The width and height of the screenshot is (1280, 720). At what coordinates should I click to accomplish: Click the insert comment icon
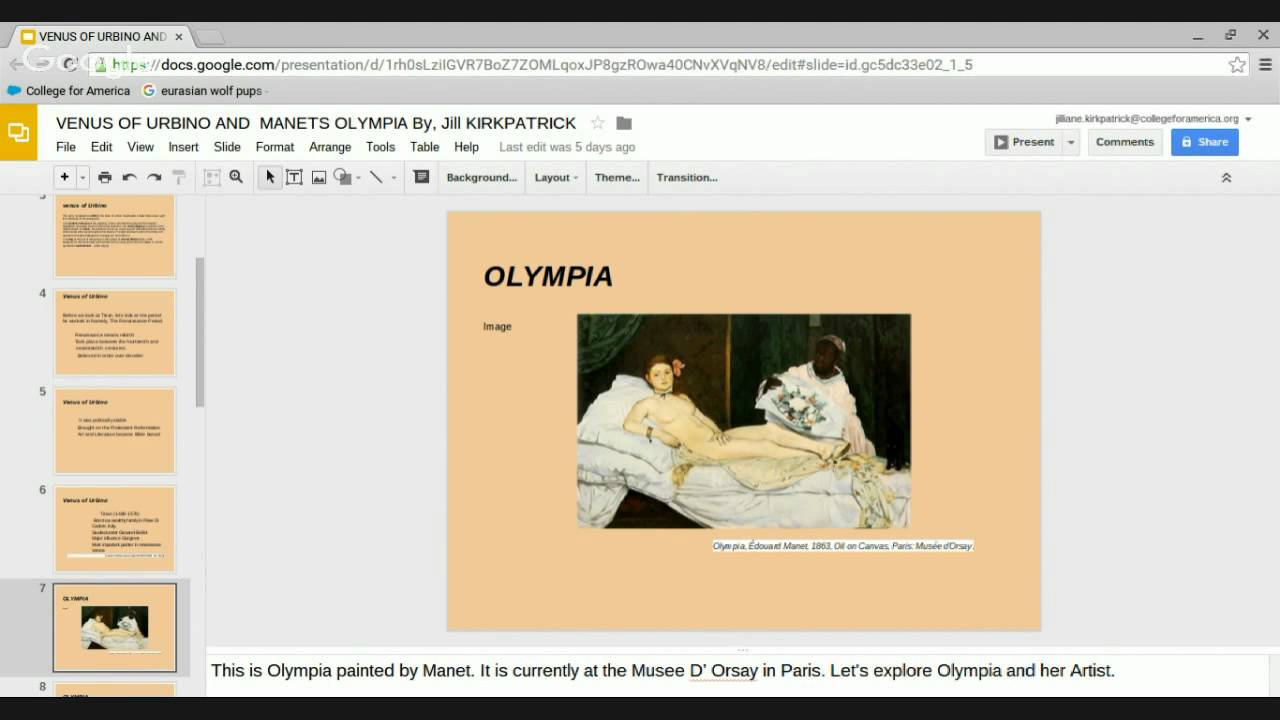click(421, 177)
